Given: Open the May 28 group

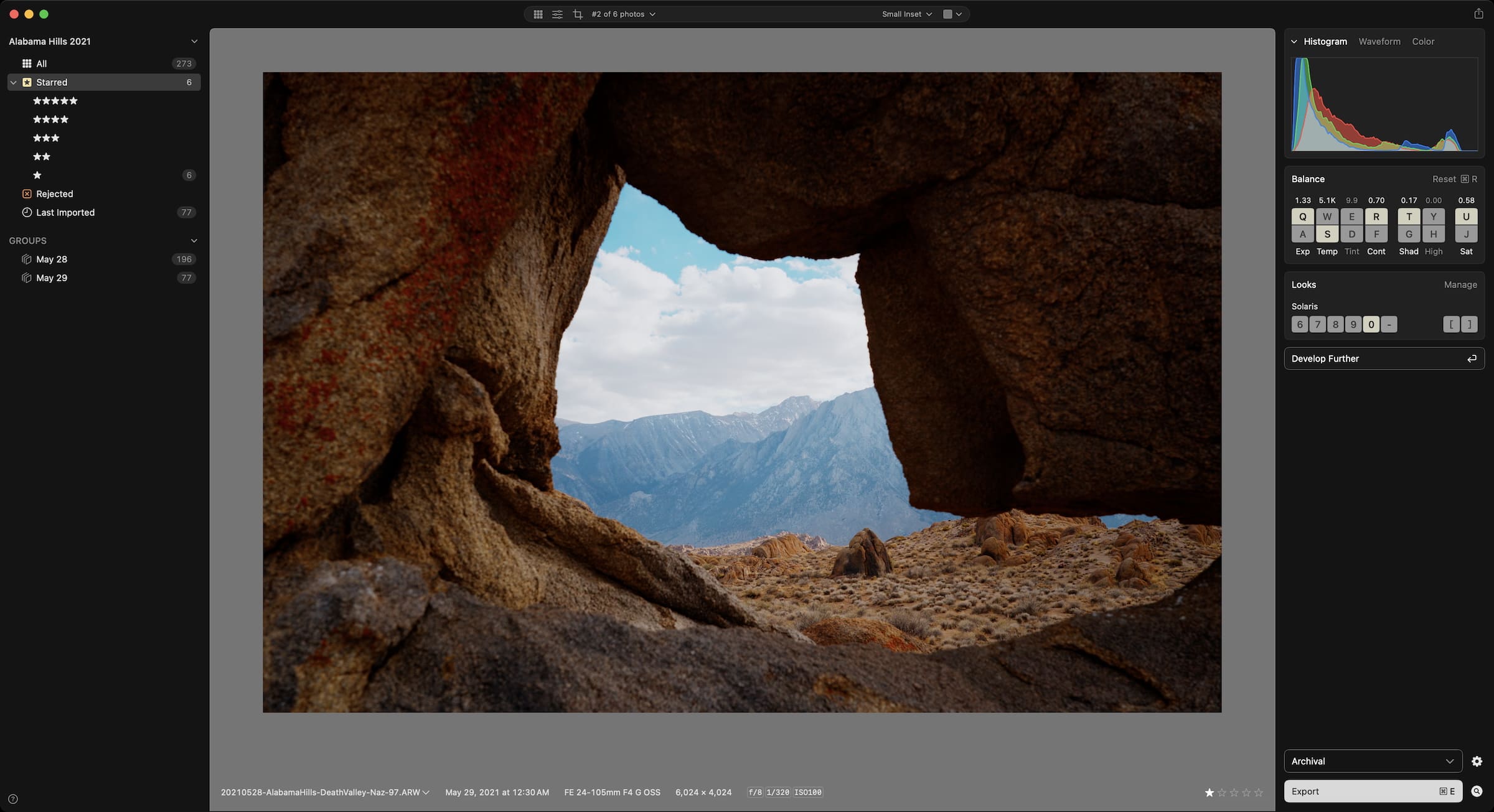Looking at the screenshot, I should [103, 259].
